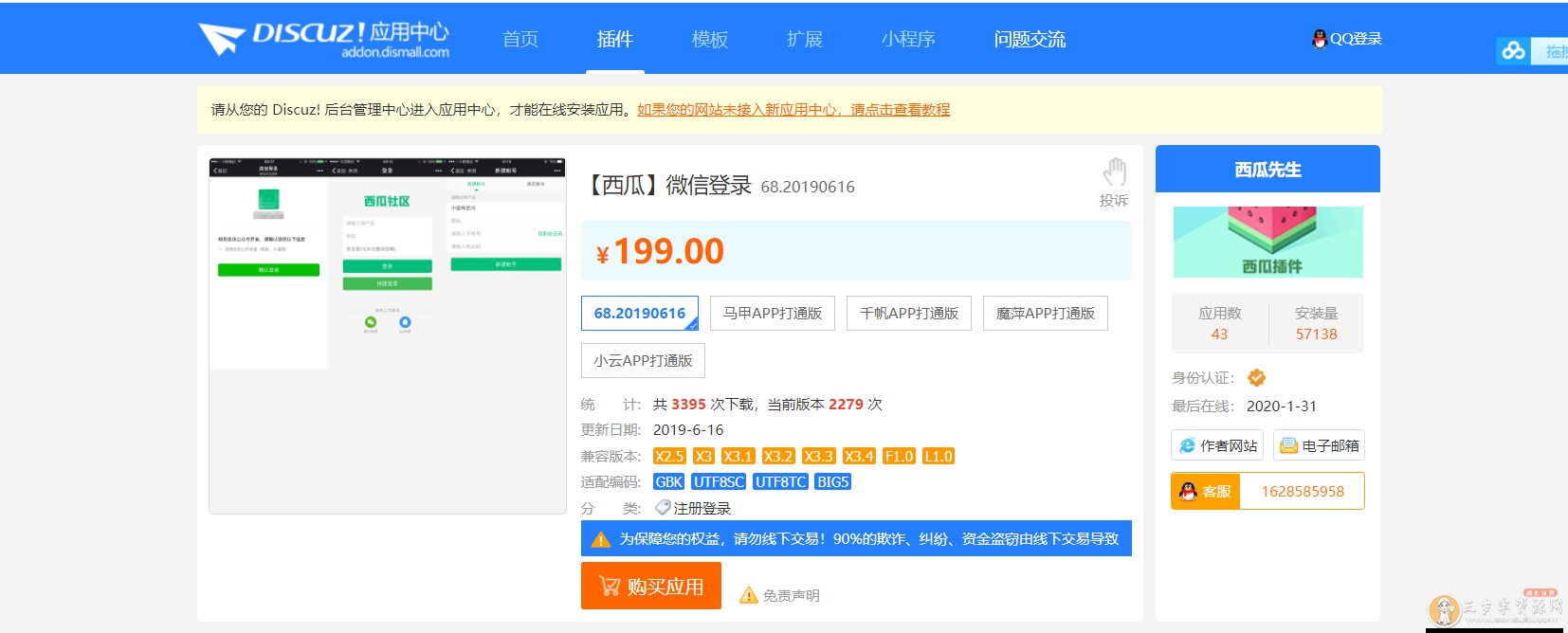Image resolution: width=1568 pixels, height=633 pixels.
Task: Click the 安装量 57138 statistic
Action: 1317,323
